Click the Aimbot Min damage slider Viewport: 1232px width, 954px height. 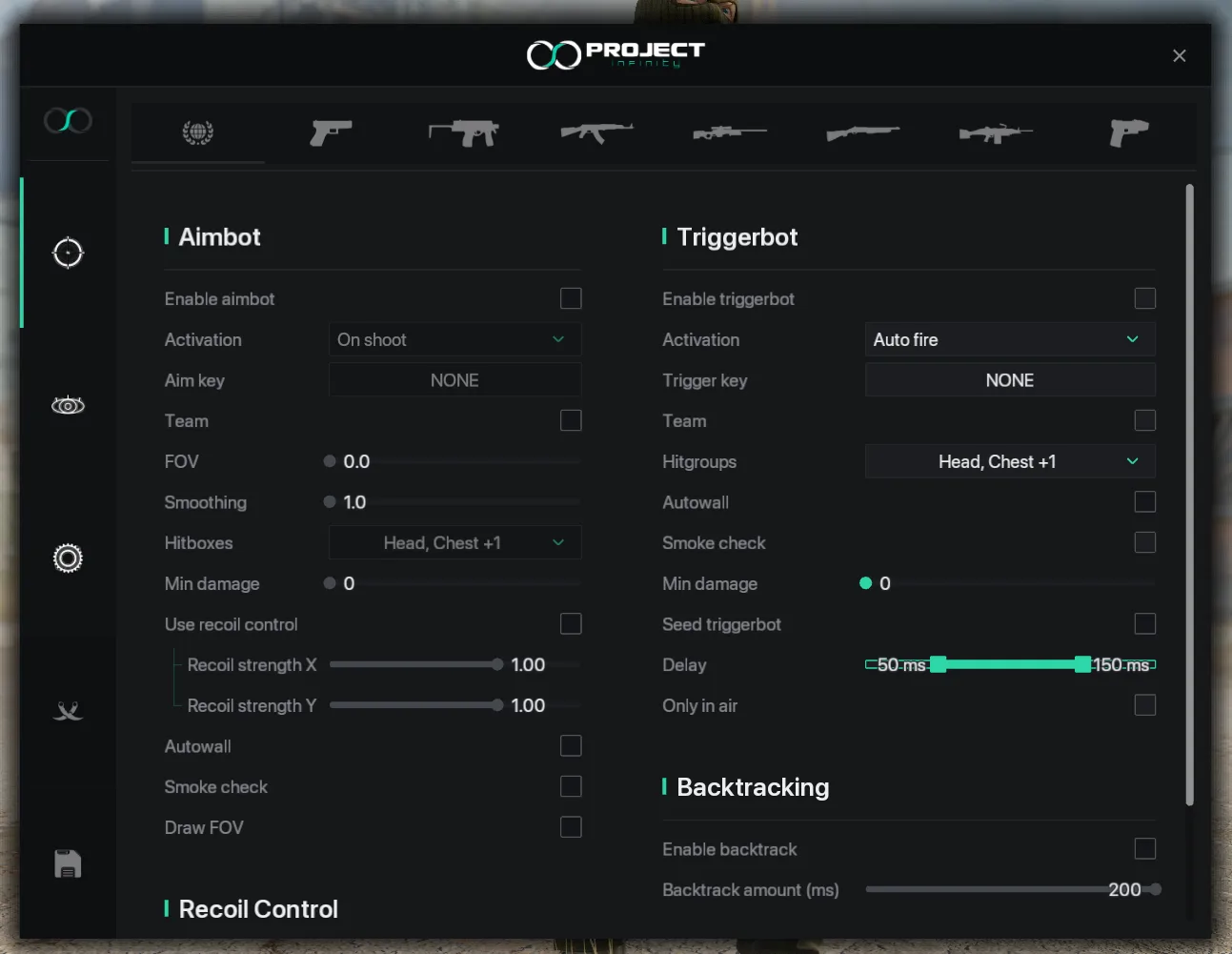[453, 583]
